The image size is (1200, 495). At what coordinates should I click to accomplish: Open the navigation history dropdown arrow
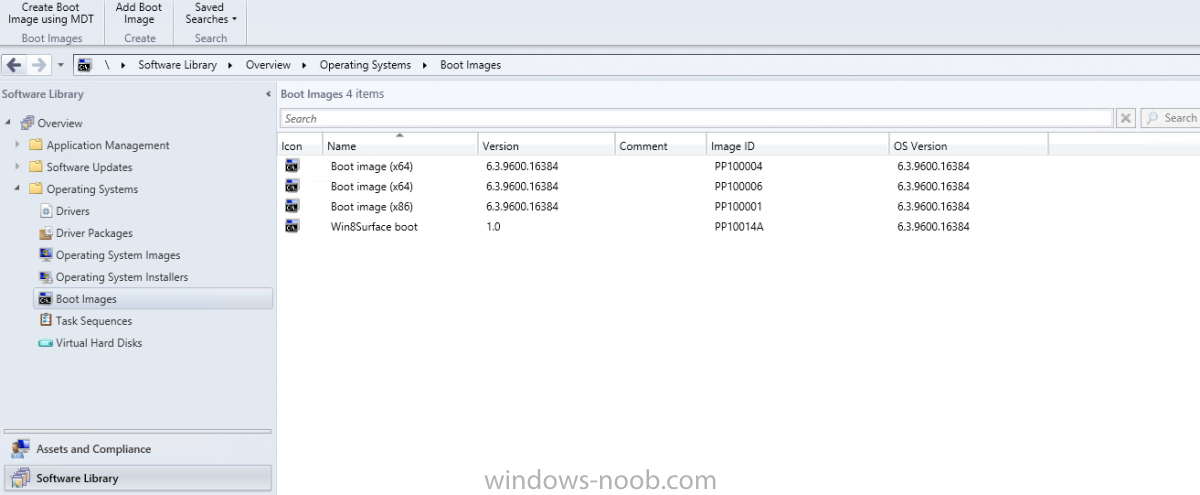pos(61,65)
